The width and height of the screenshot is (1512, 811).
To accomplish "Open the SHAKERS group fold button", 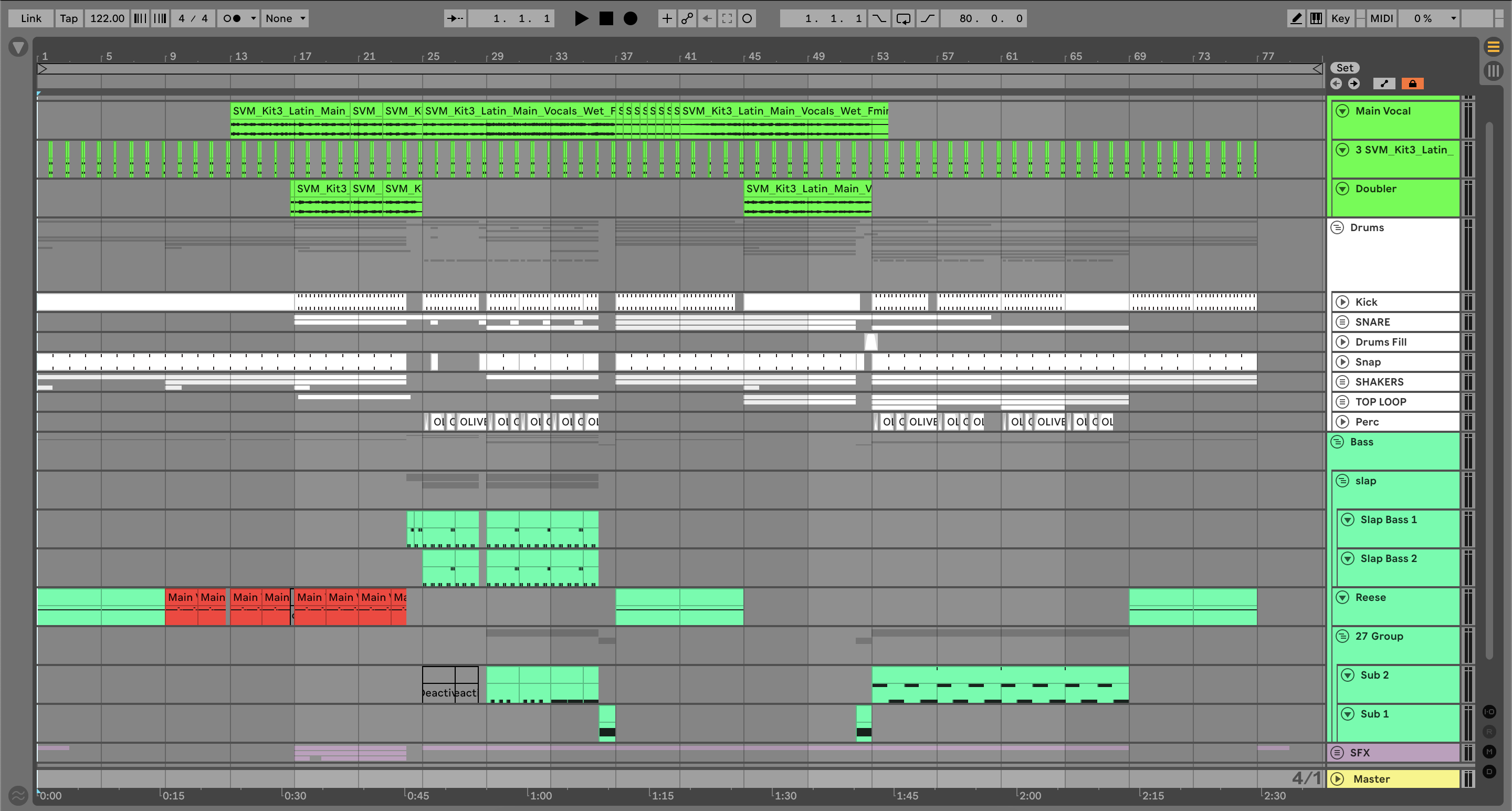I will pyautogui.click(x=1342, y=382).
